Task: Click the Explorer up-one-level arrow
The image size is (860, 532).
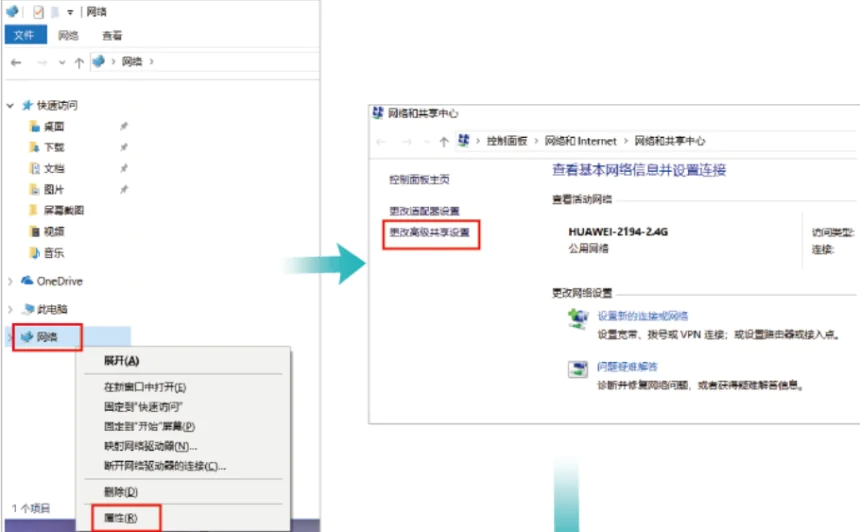Action: coord(78,62)
